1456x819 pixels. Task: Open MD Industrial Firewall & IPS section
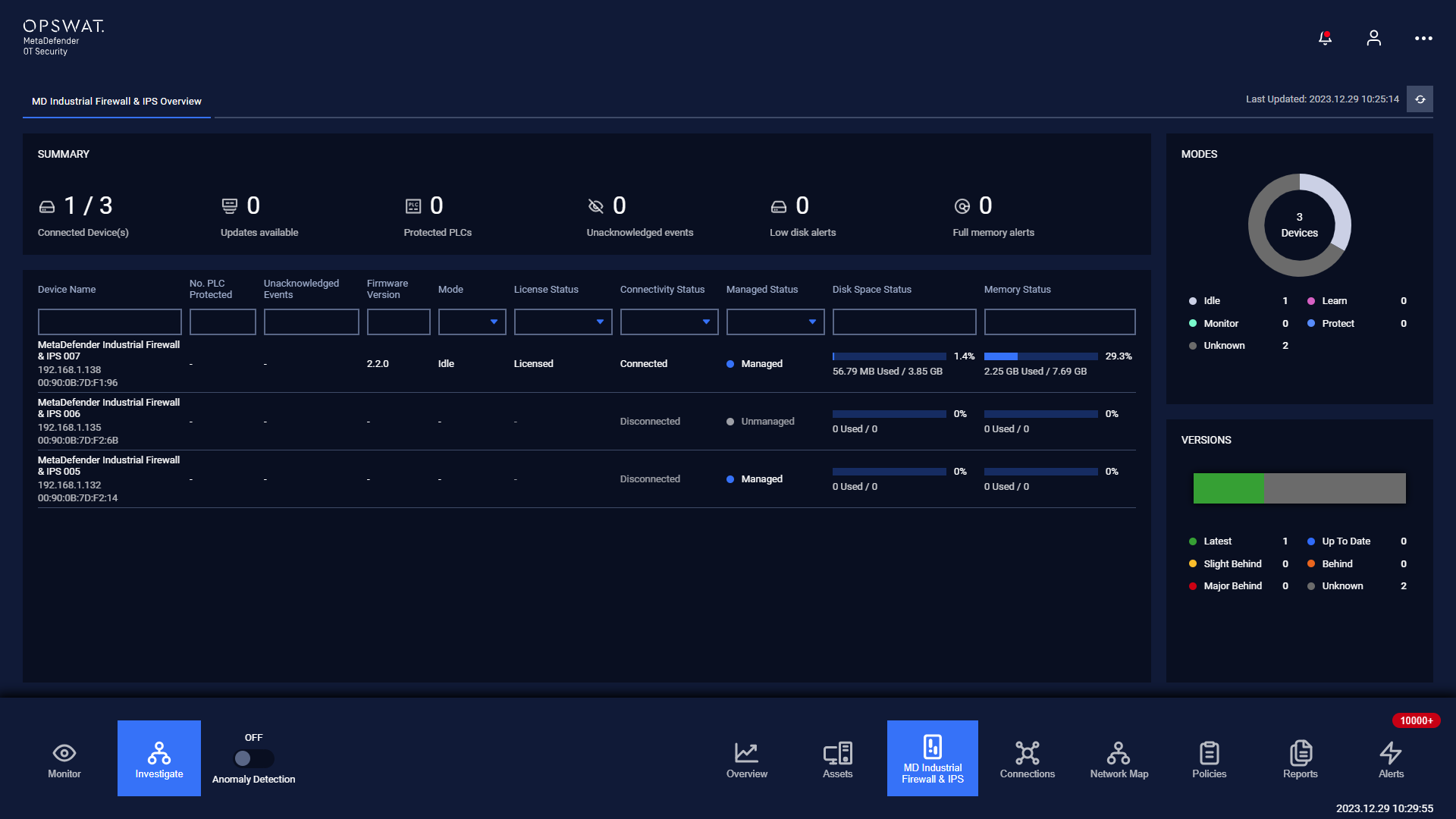[933, 758]
